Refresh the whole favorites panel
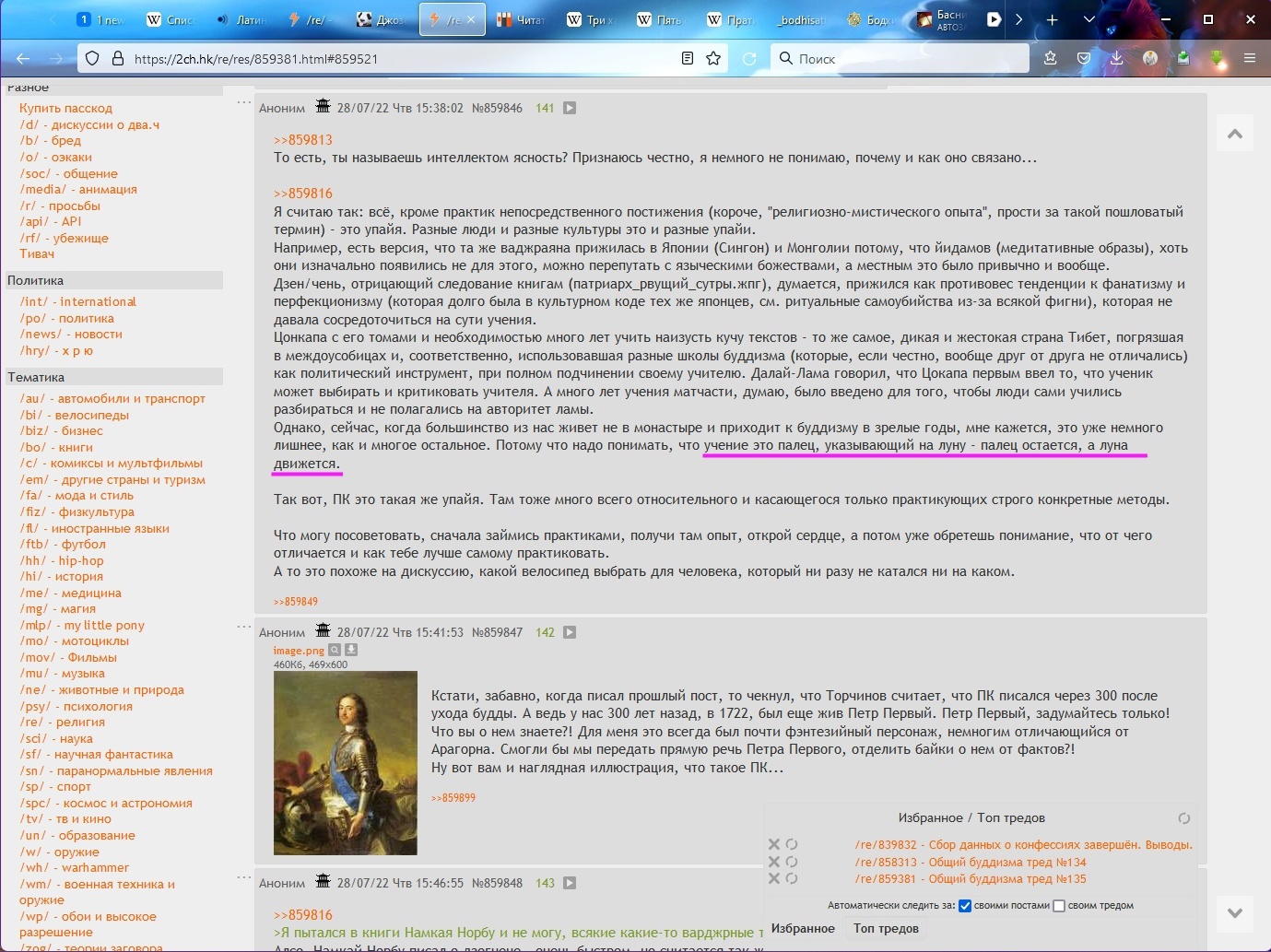This screenshot has height=952, width=1271. tap(1184, 818)
